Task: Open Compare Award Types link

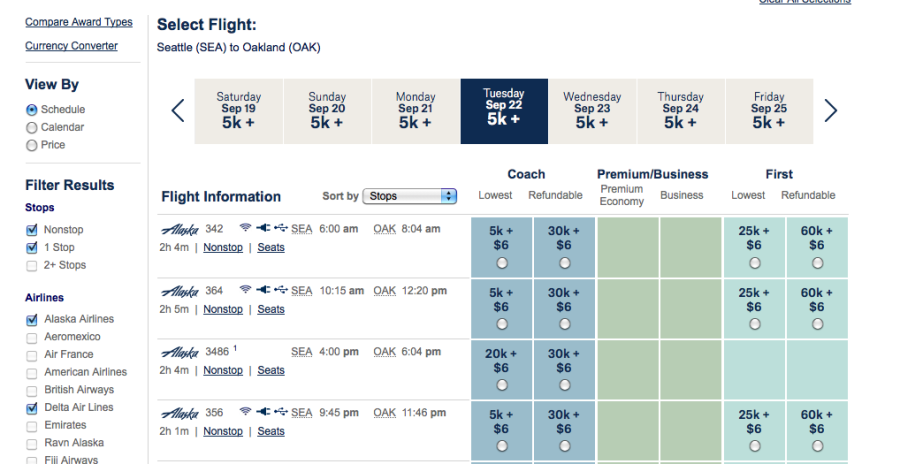Action: coord(78,22)
